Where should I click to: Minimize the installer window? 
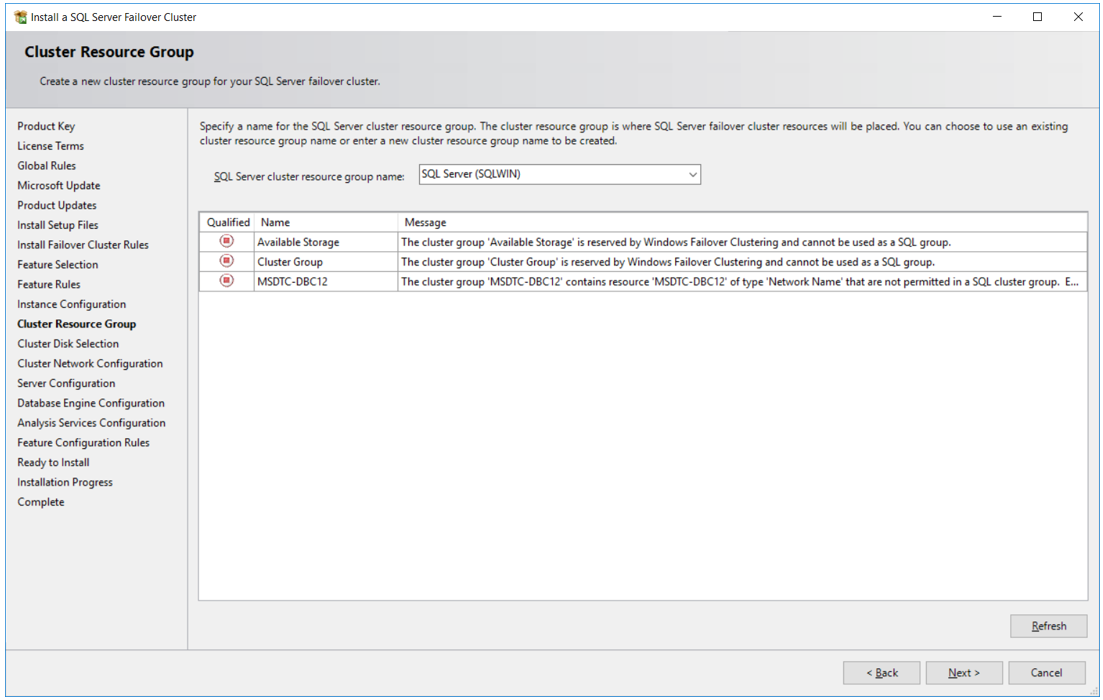click(997, 17)
